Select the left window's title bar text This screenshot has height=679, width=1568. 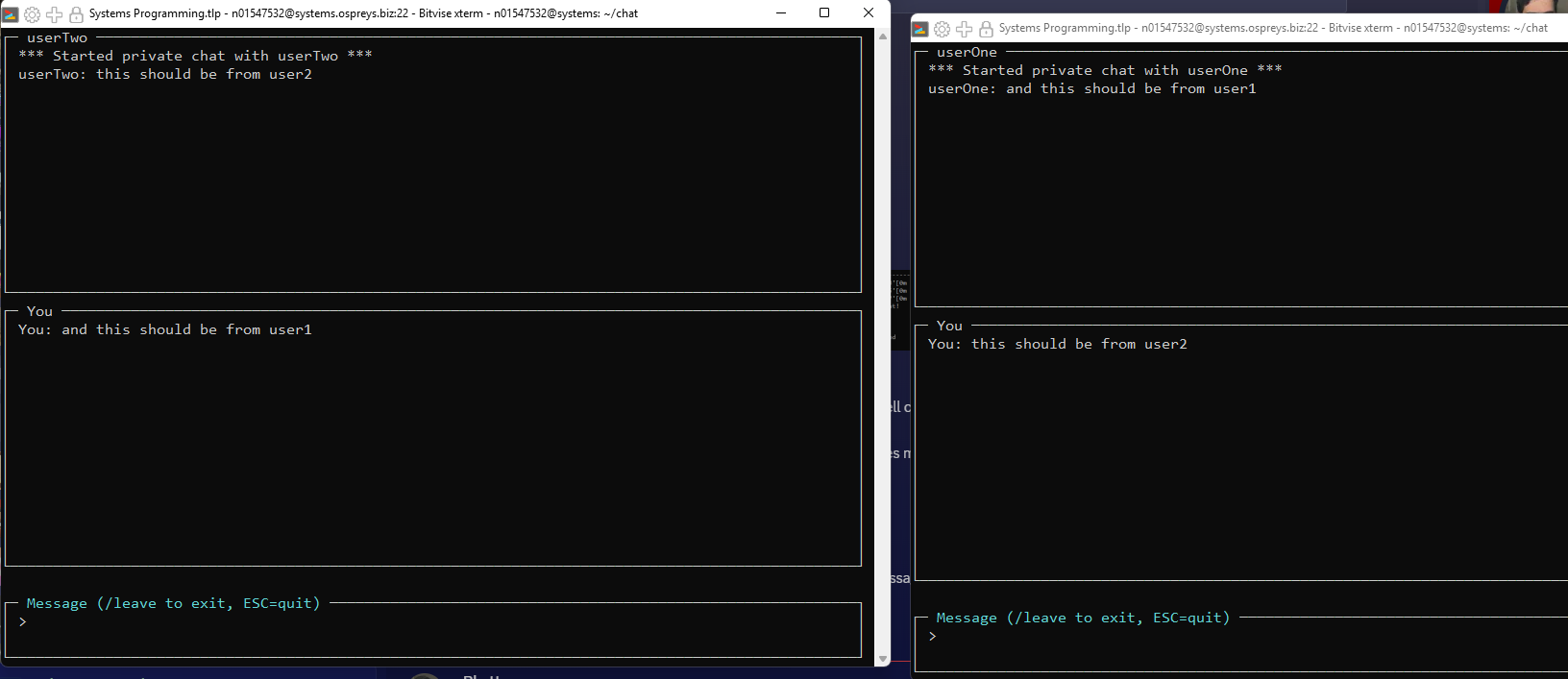(x=363, y=13)
